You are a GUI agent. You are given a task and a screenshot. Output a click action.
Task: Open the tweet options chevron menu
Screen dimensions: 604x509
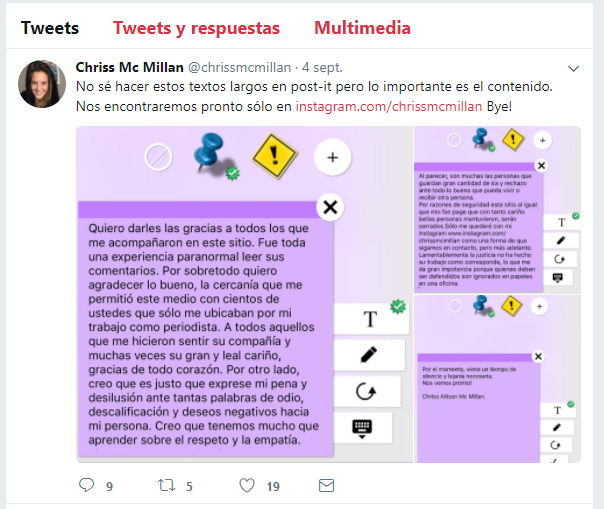(x=574, y=69)
